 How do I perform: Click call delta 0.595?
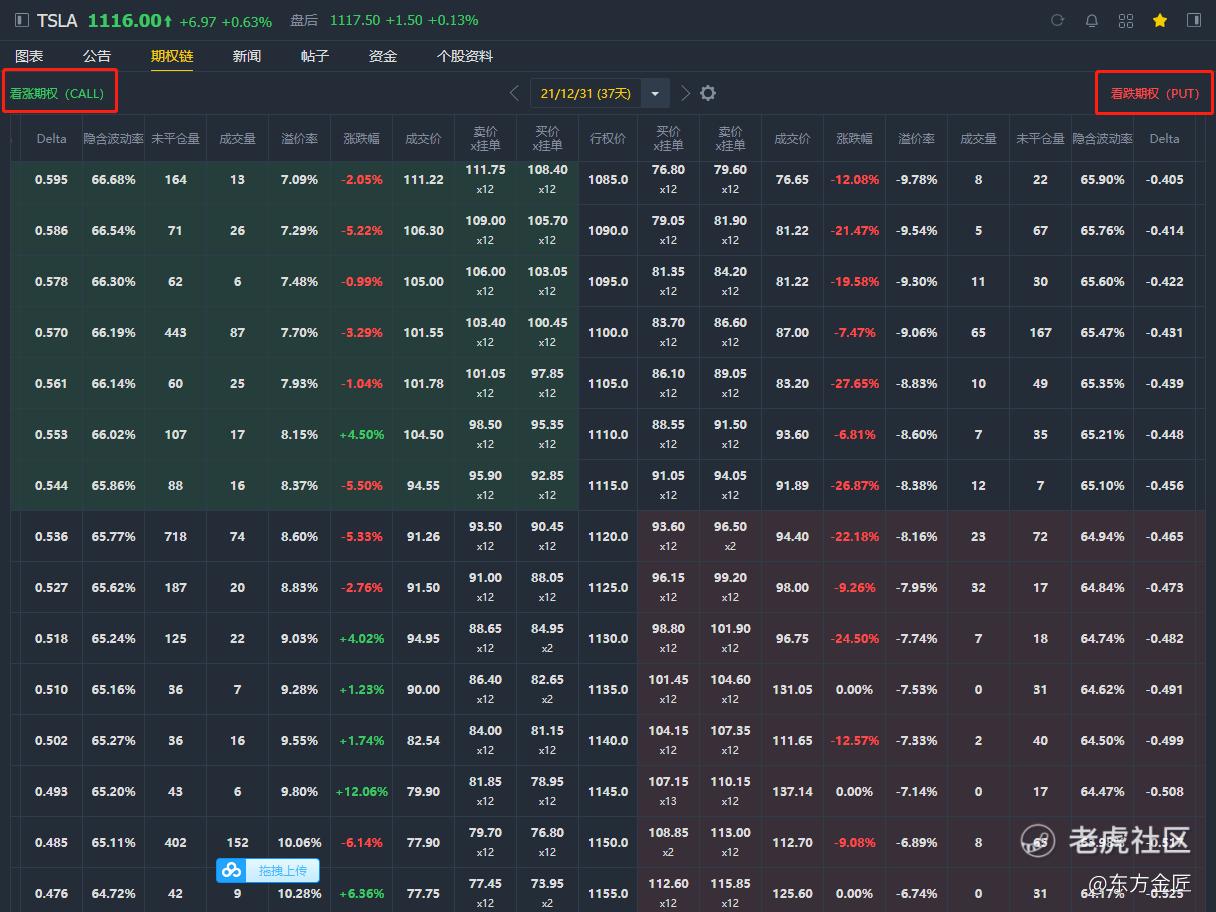[x=51, y=180]
